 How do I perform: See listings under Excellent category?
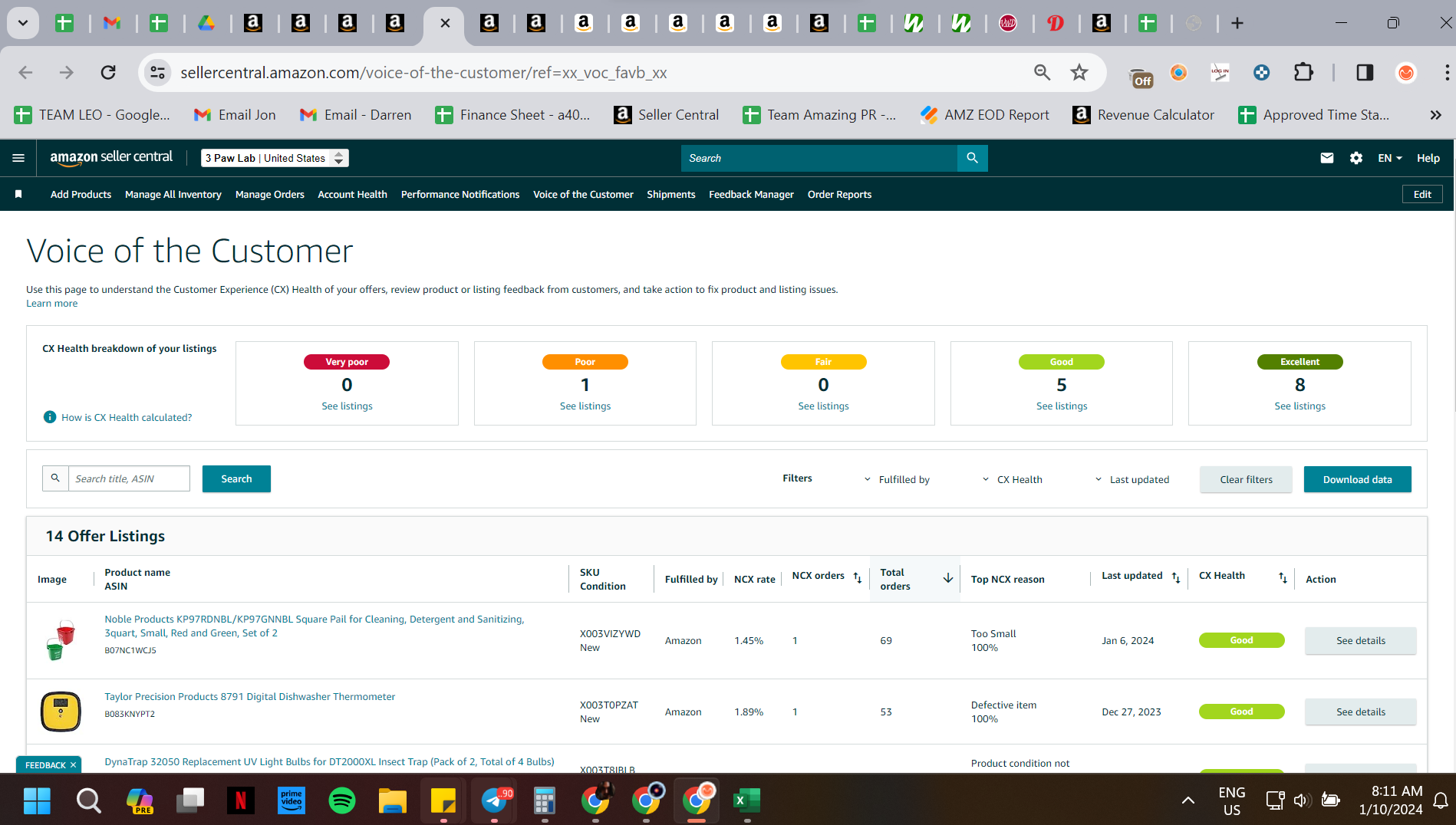pyautogui.click(x=1300, y=406)
